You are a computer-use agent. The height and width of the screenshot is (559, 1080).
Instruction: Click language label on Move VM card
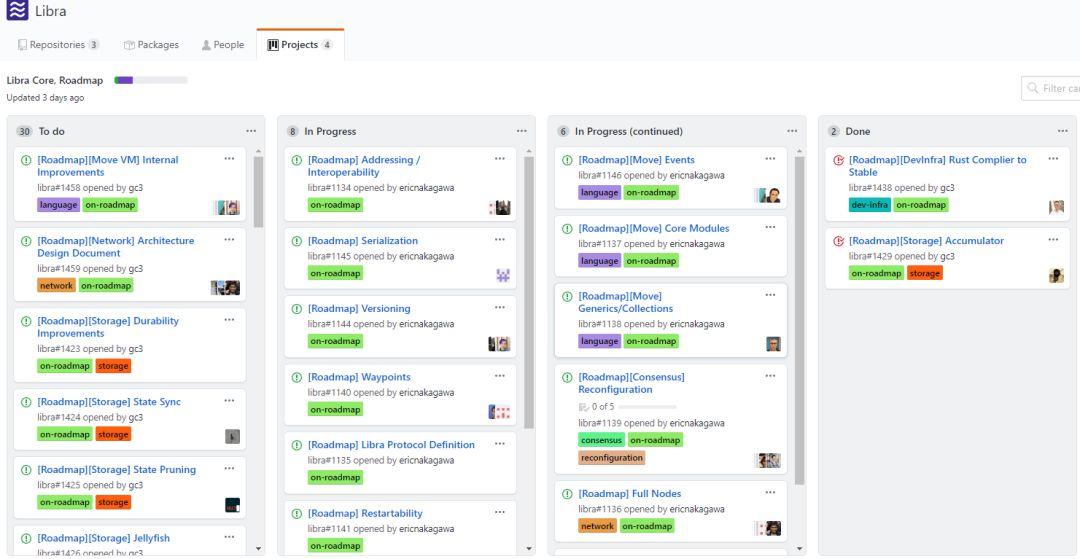pyautogui.click(x=59, y=204)
